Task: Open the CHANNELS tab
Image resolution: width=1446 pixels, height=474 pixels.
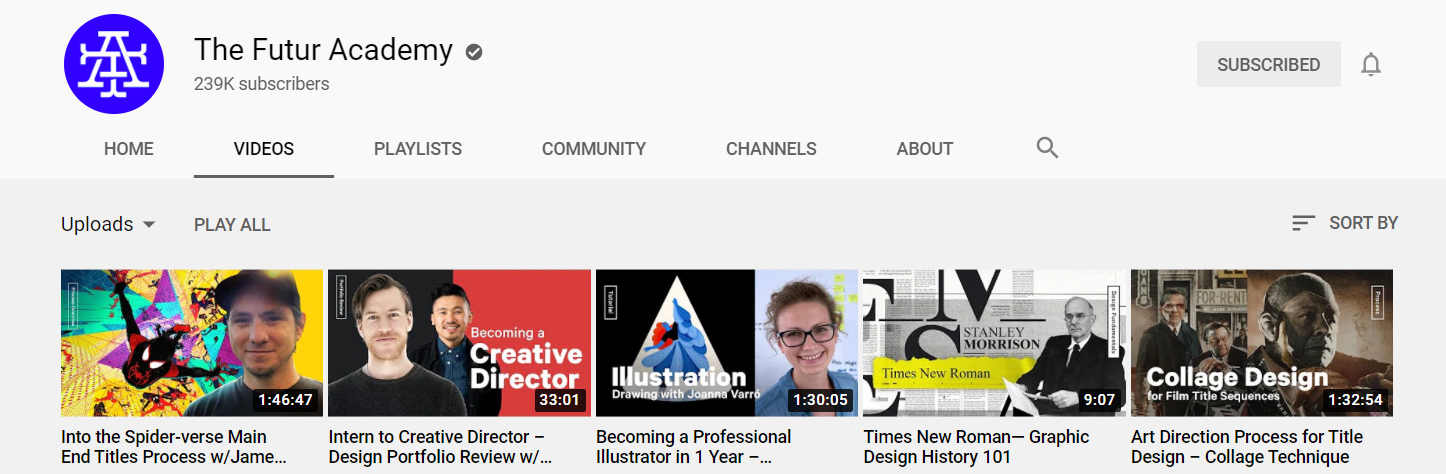Action: point(771,149)
